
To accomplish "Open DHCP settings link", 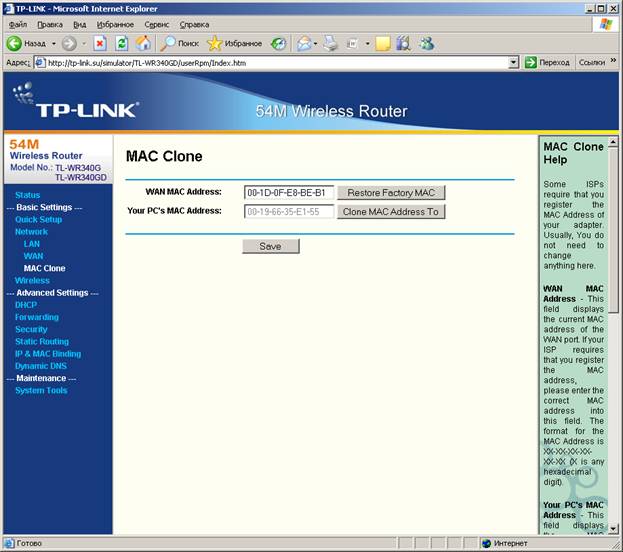I will 26,305.
